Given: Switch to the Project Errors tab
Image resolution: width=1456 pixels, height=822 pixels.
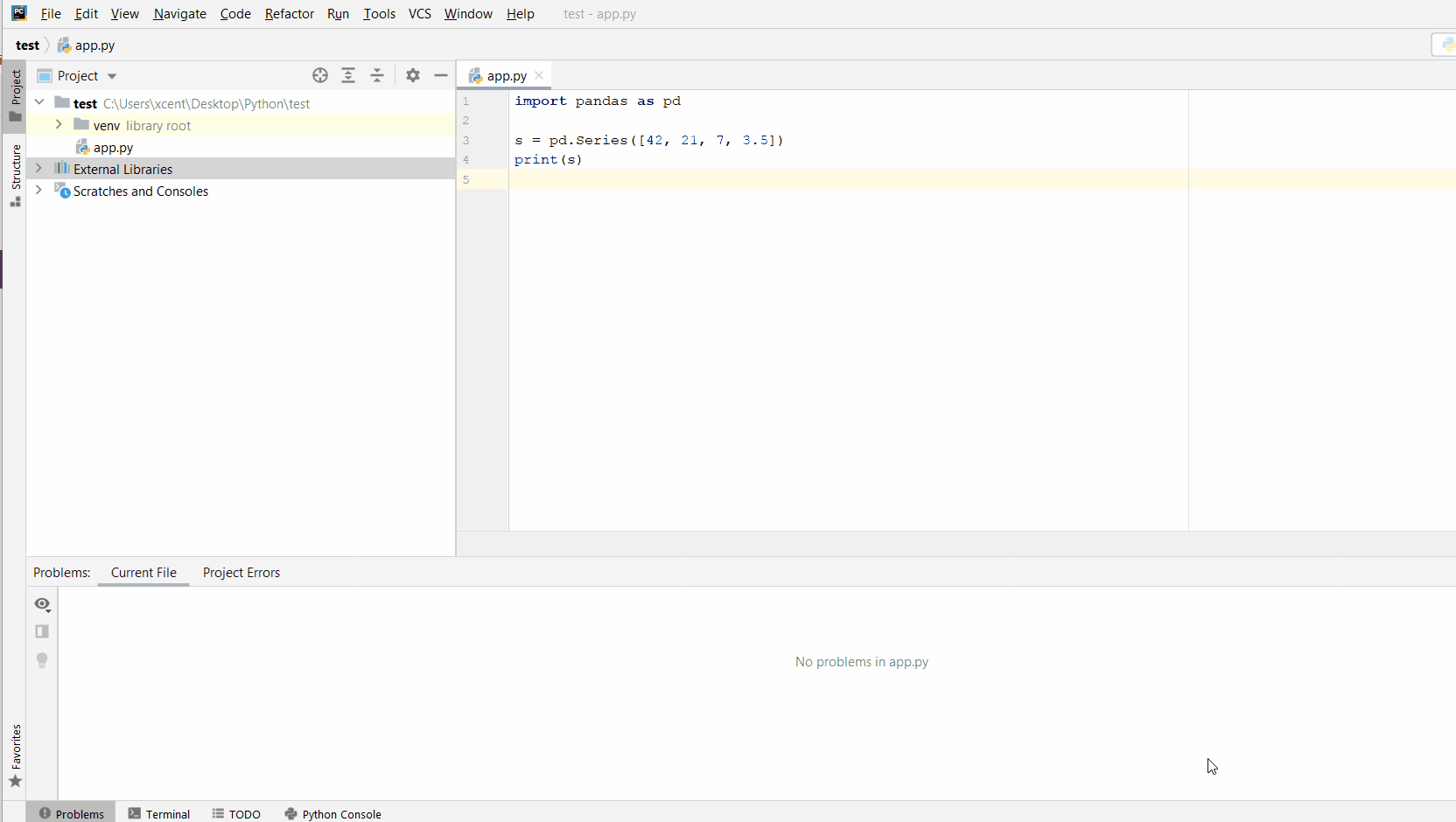Looking at the screenshot, I should click(241, 573).
